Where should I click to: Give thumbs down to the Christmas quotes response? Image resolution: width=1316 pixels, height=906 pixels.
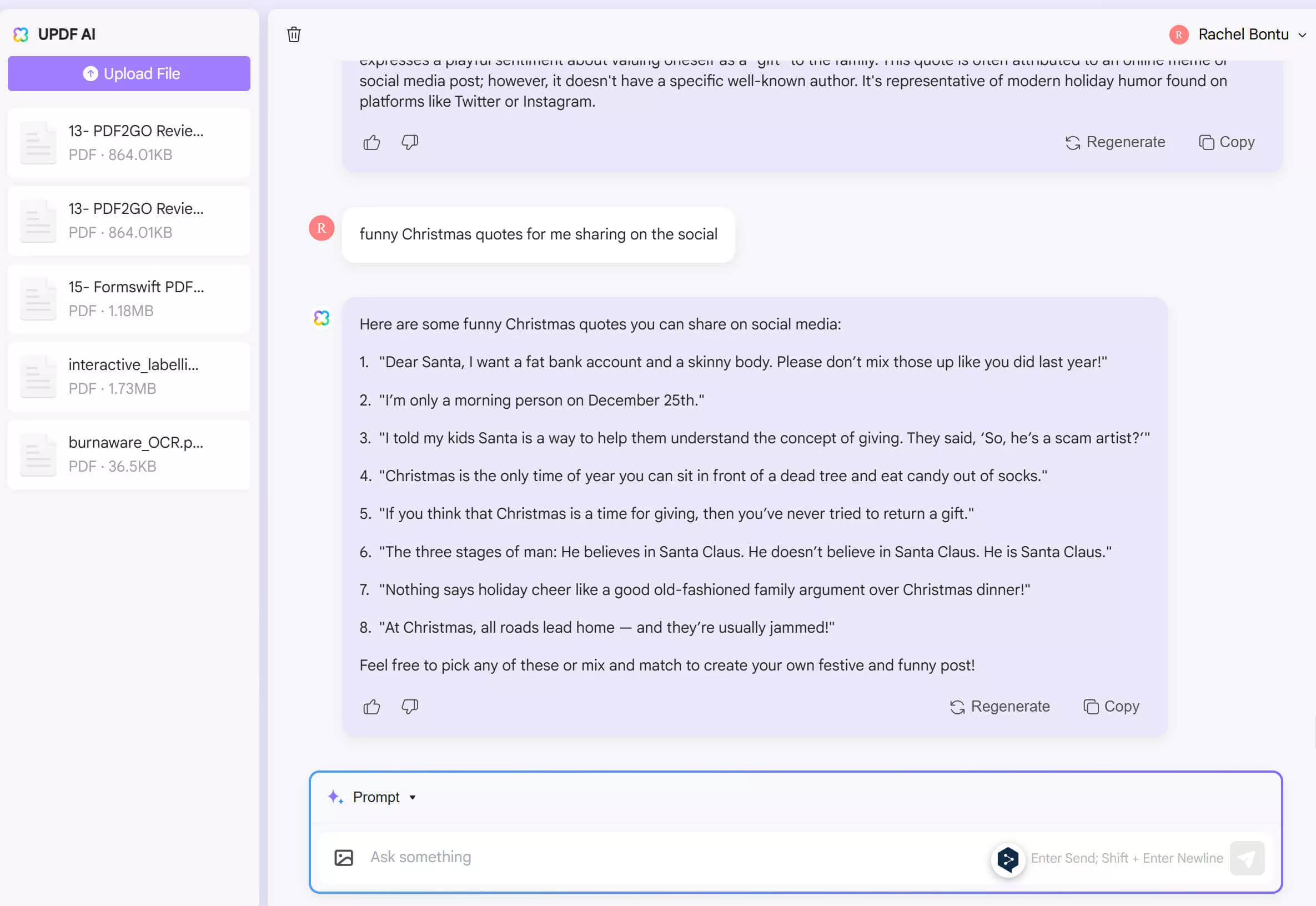pyautogui.click(x=410, y=706)
